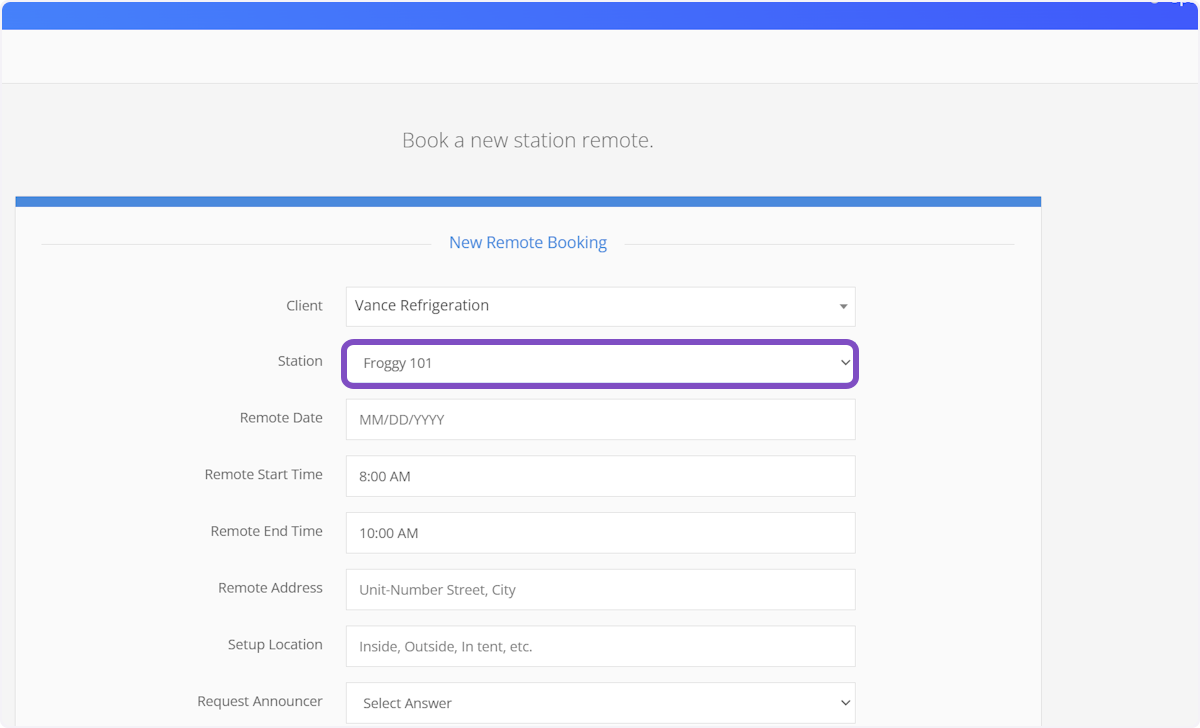
Task: Open the Station dropdown showing Froggy 101
Action: [590, 364]
